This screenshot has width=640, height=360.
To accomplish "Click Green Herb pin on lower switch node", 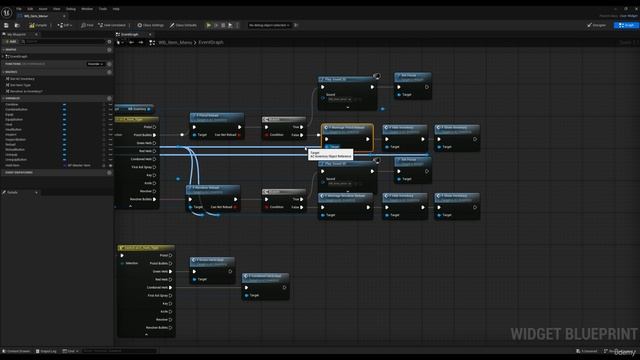I will click(x=170, y=271).
